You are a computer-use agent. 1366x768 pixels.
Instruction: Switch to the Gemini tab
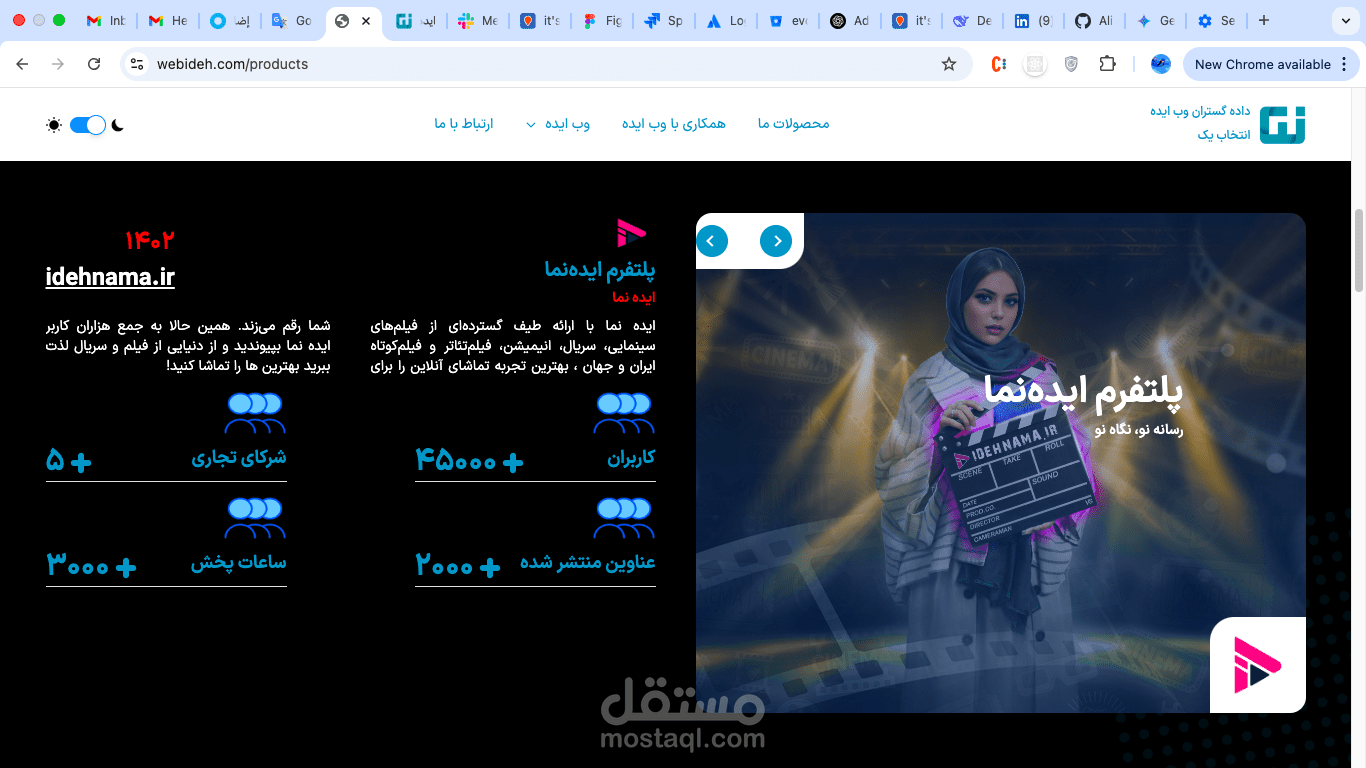pos(1156,21)
